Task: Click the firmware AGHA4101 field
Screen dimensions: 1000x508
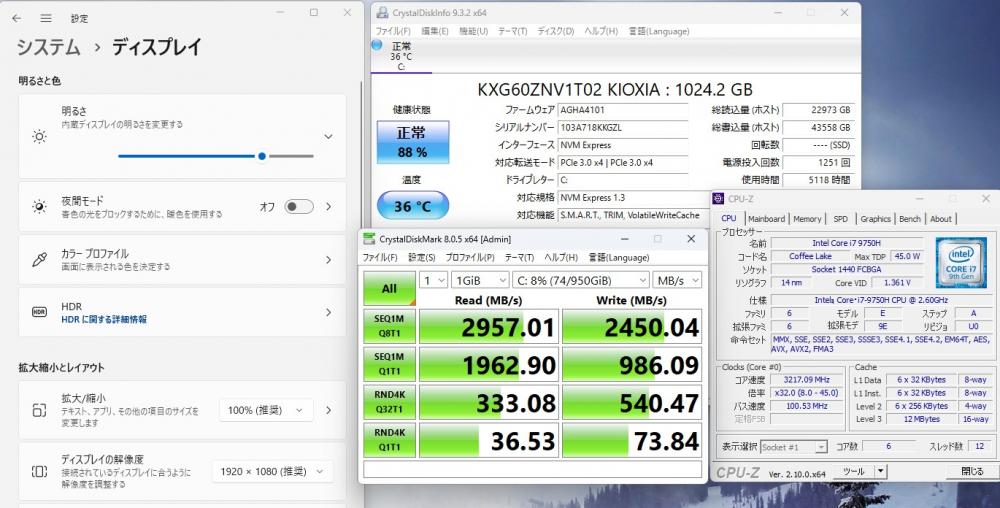Action: [x=623, y=110]
